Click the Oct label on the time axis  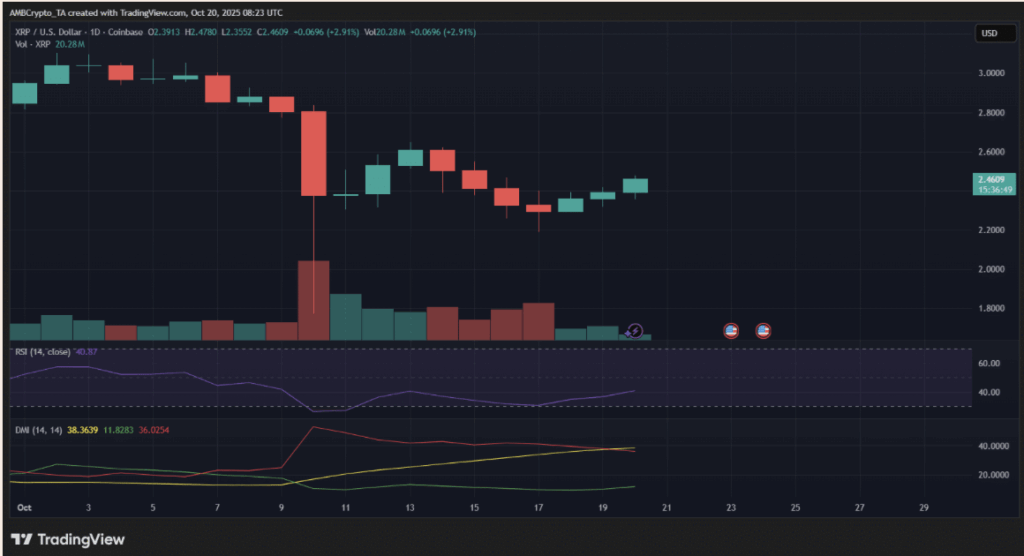[24, 508]
